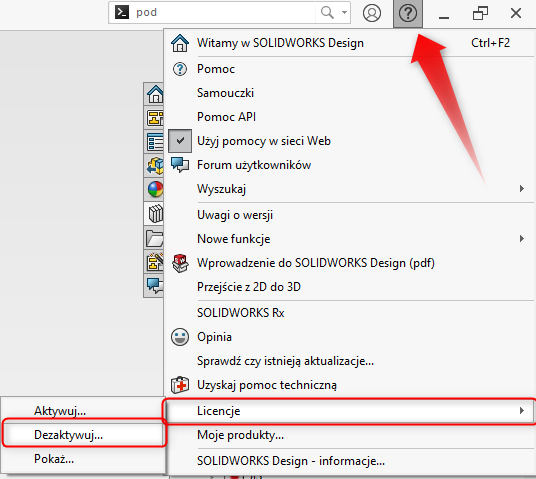Click the user login profile icon
Viewport: 536px width, 479px height.
(x=372, y=13)
